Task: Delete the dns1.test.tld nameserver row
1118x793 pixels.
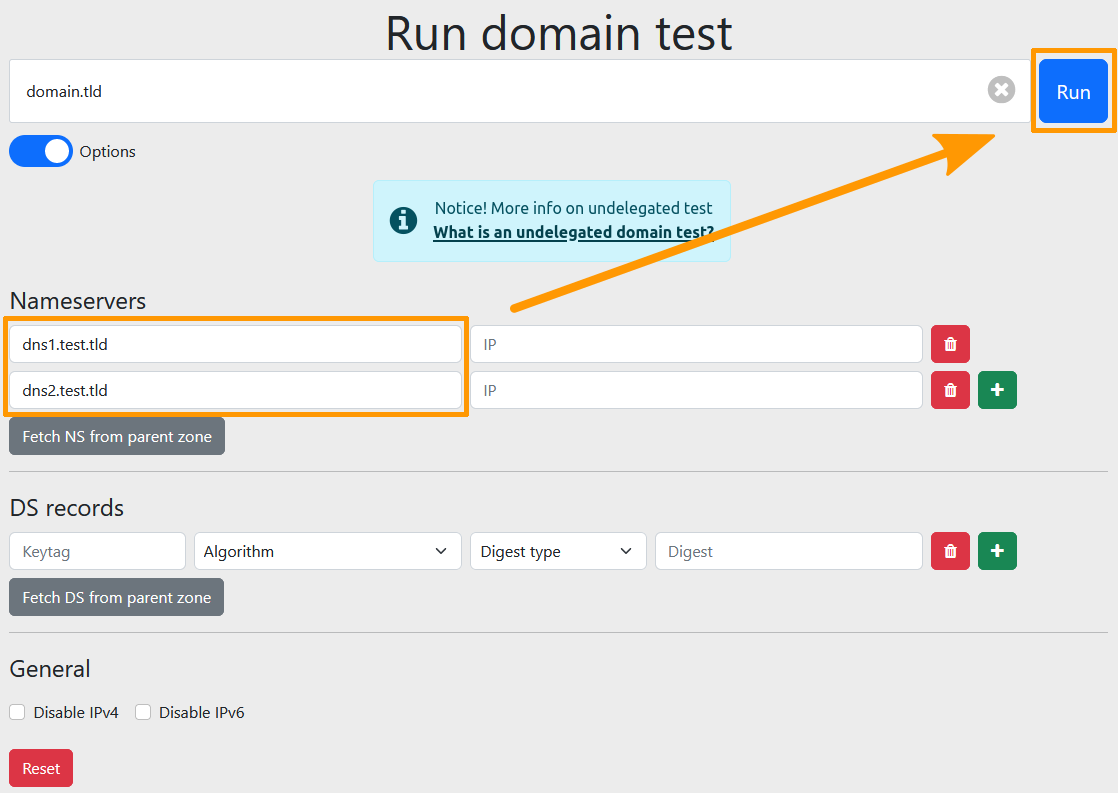Action: point(949,343)
